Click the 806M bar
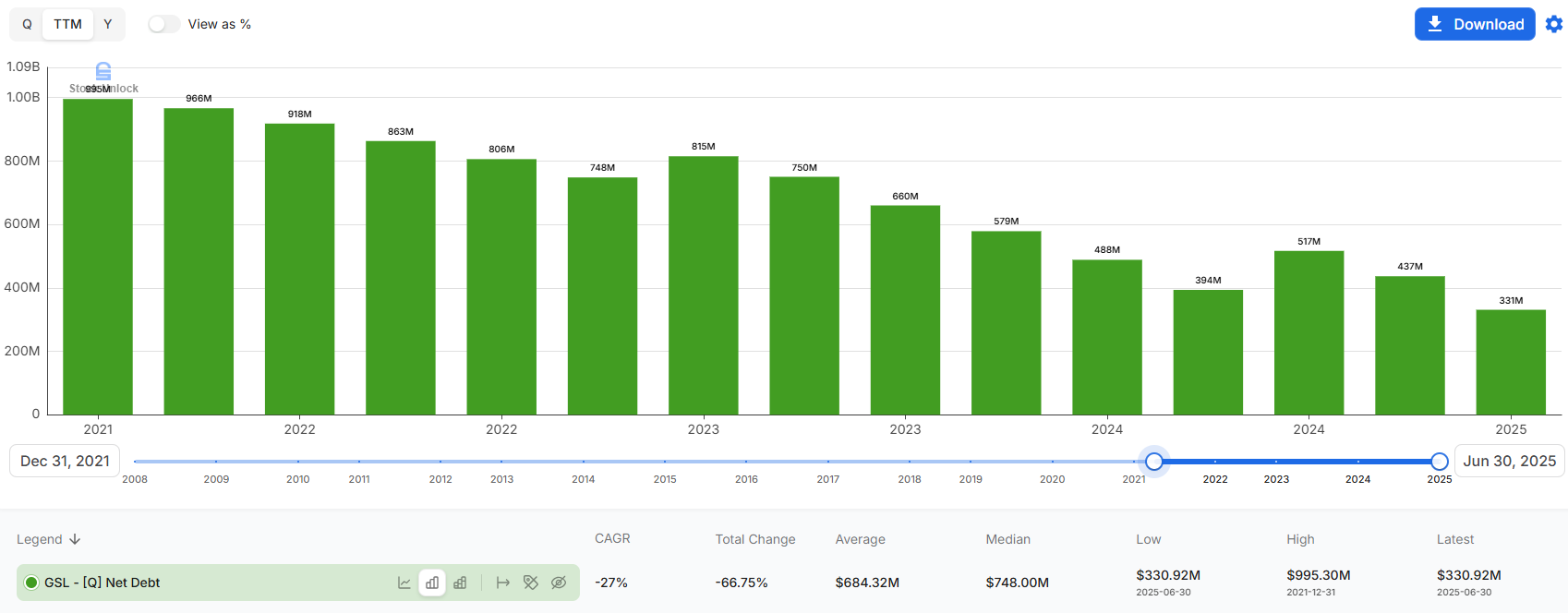1568x613 pixels. [501, 287]
